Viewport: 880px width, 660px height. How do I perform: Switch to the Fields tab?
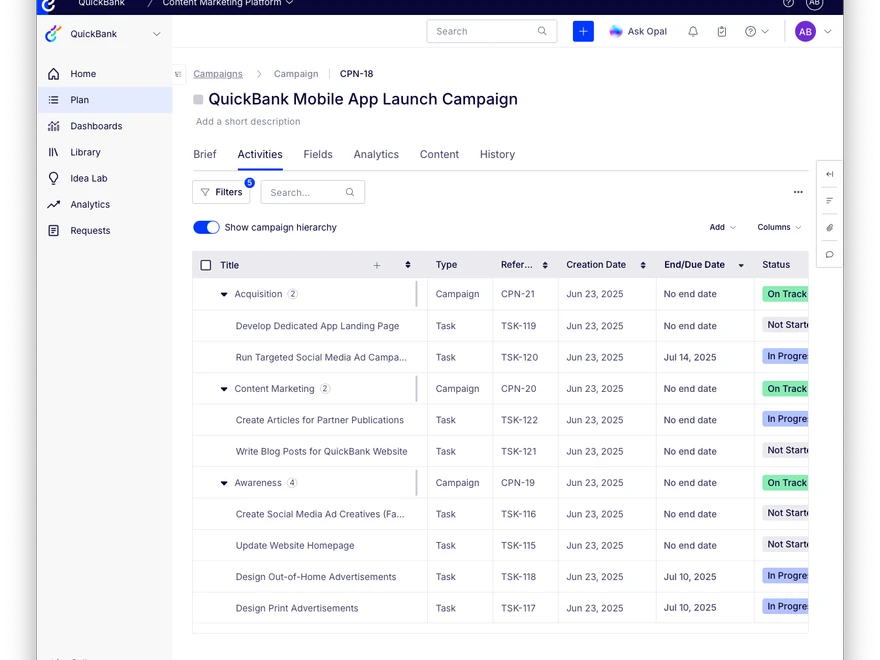click(318, 154)
